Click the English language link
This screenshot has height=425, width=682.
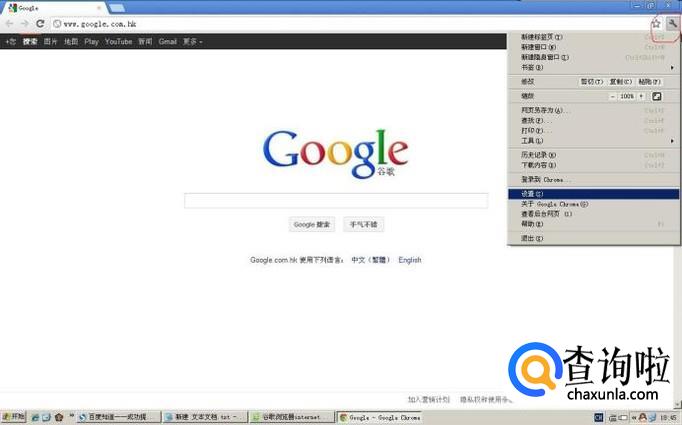tap(410, 260)
